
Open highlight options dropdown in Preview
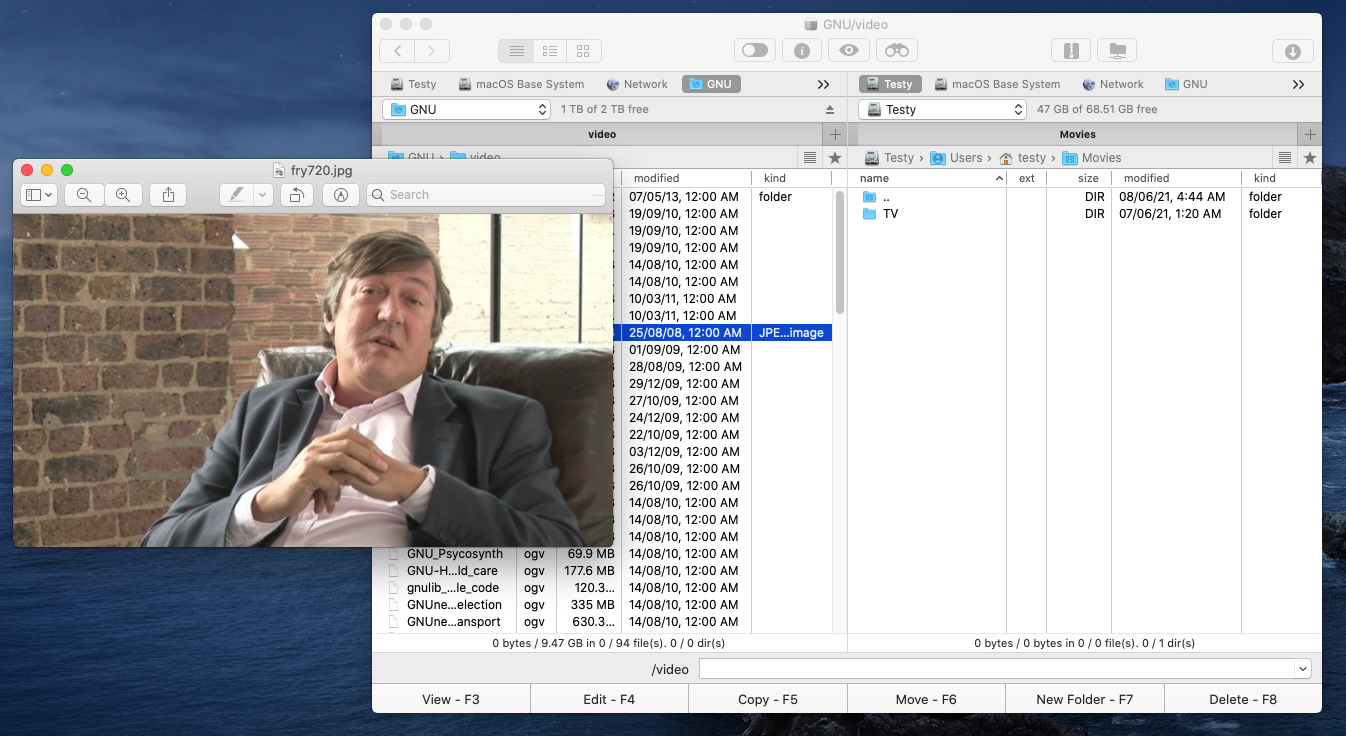pyautogui.click(x=263, y=195)
